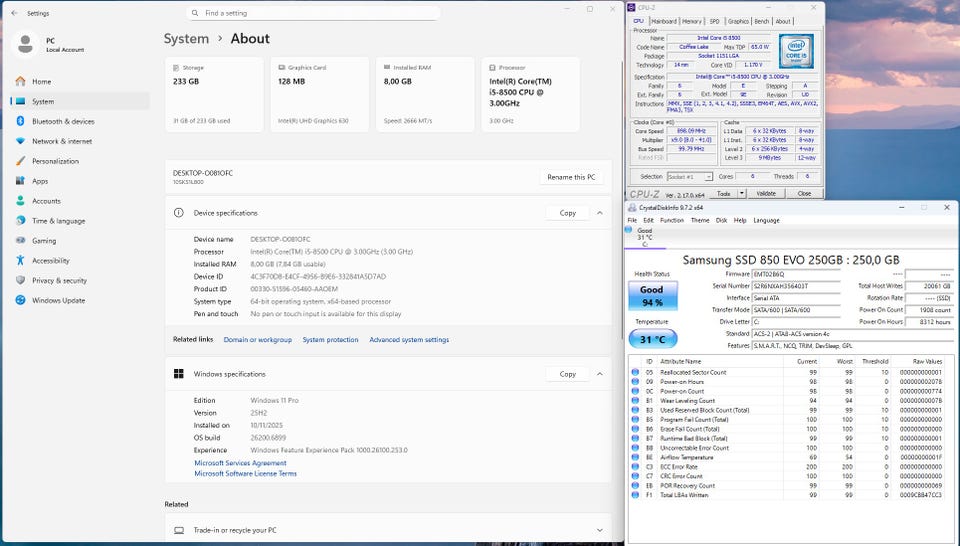Click the Rename this PC button
The height and width of the screenshot is (546, 960).
(572, 177)
